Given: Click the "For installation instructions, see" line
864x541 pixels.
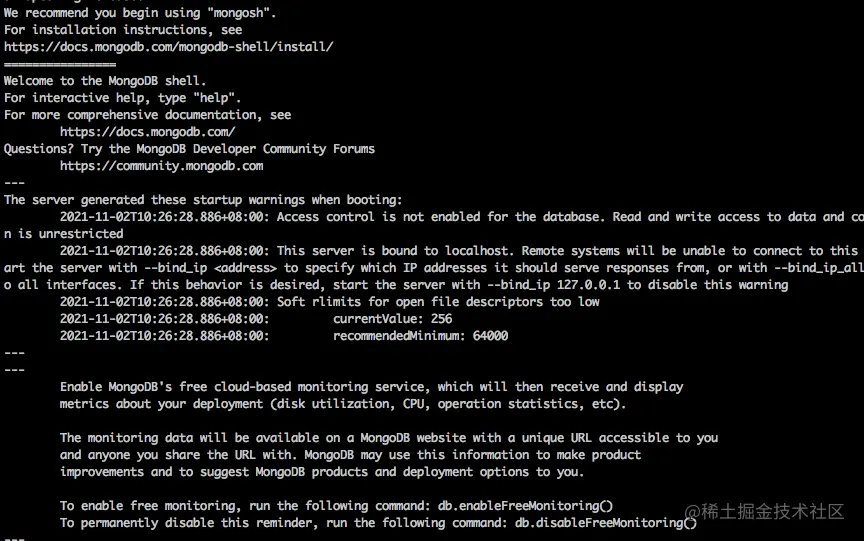Looking at the screenshot, I should [x=123, y=30].
